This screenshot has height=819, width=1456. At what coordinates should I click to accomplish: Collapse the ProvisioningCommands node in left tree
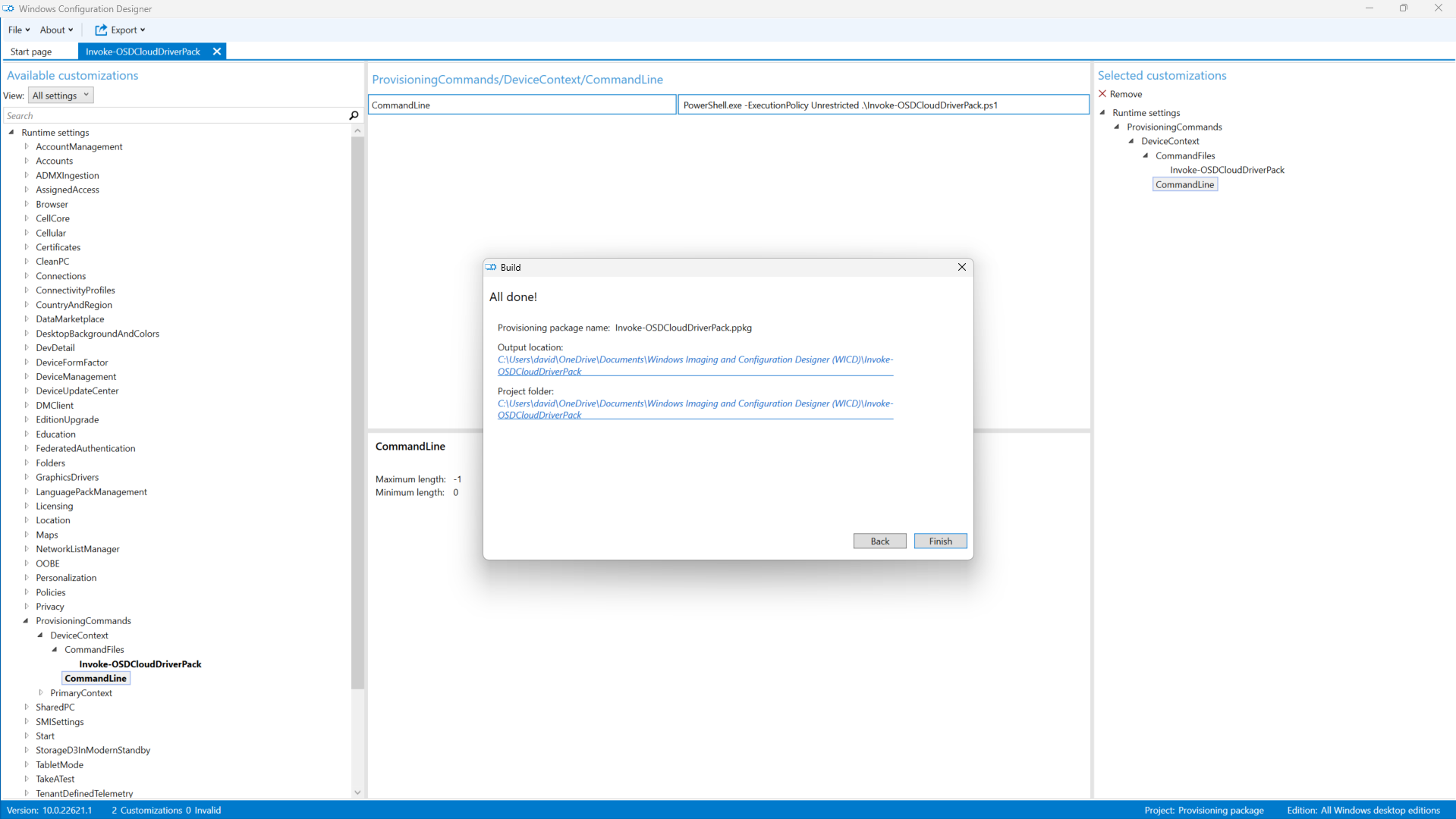[x=26, y=621]
